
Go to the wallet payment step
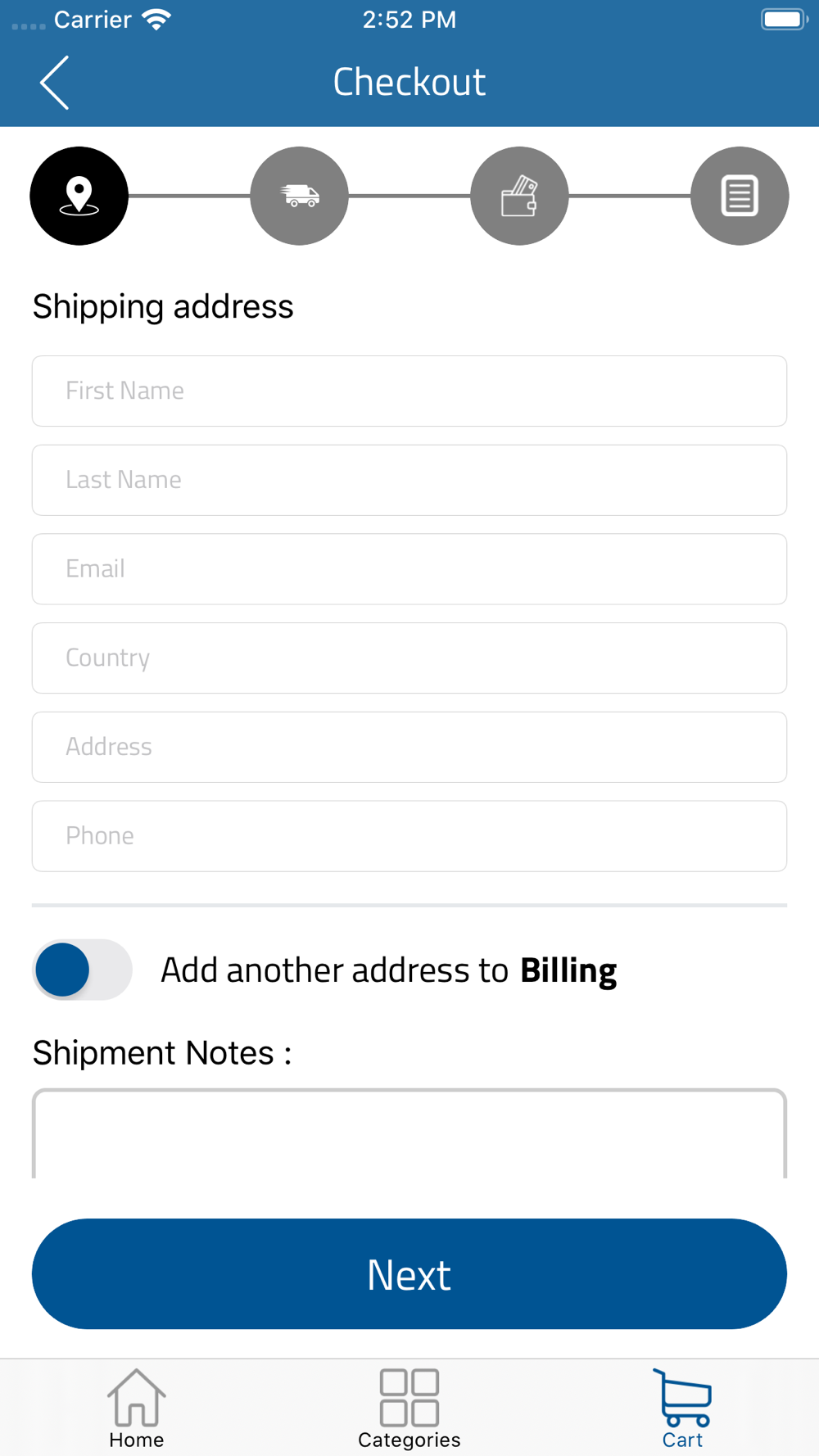click(519, 196)
